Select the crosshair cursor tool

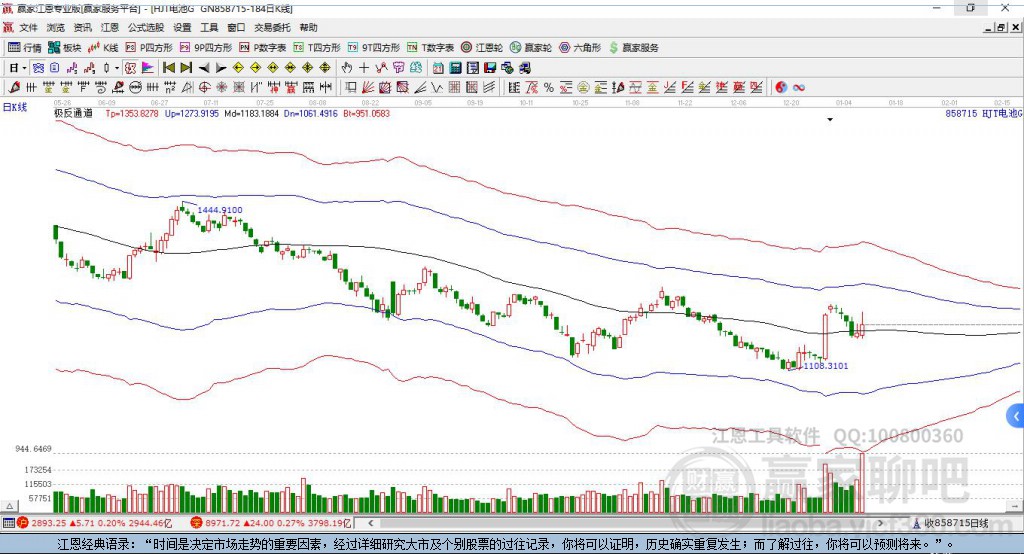tap(364, 68)
